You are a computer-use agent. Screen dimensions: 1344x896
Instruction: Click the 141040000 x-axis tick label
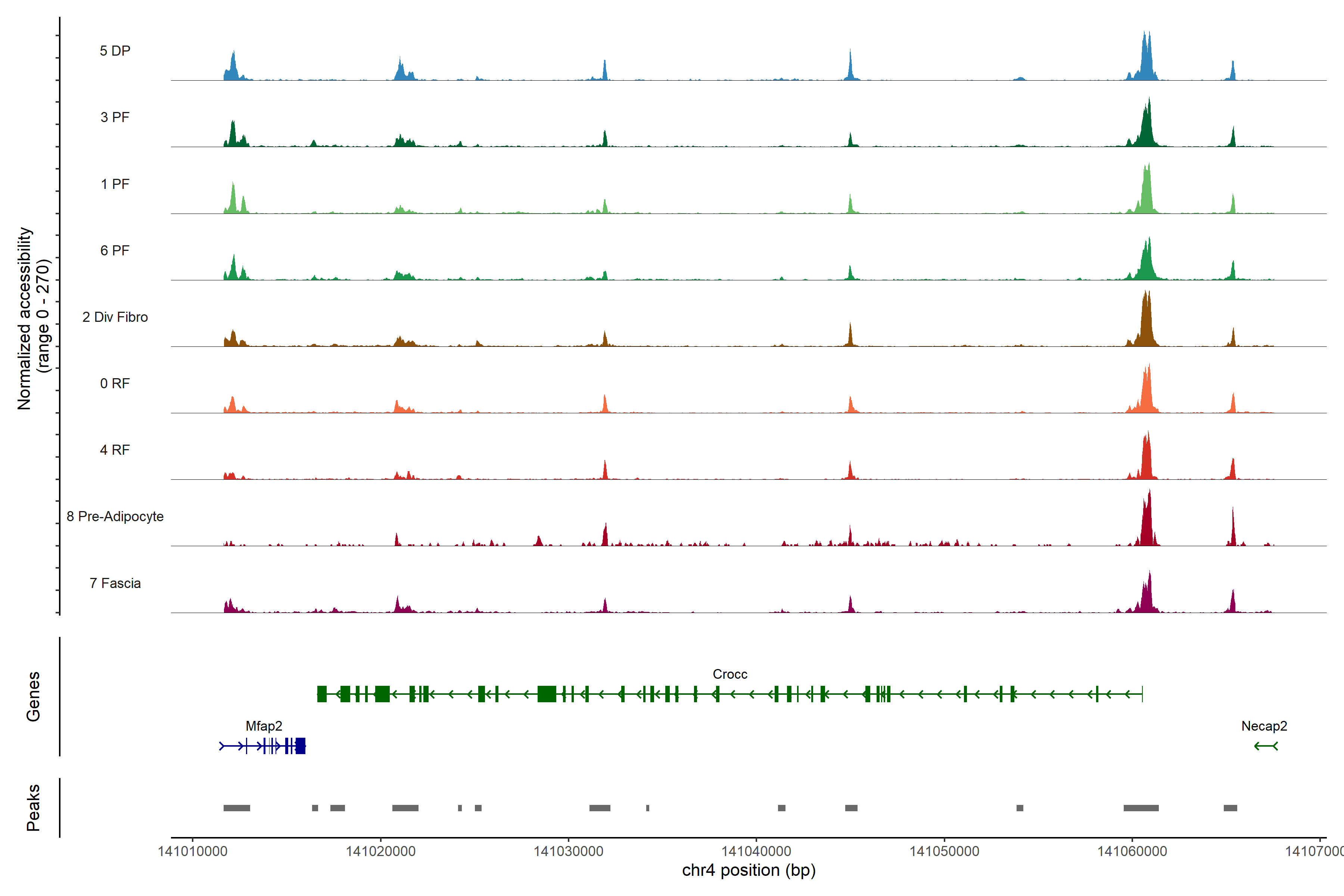coord(756,852)
